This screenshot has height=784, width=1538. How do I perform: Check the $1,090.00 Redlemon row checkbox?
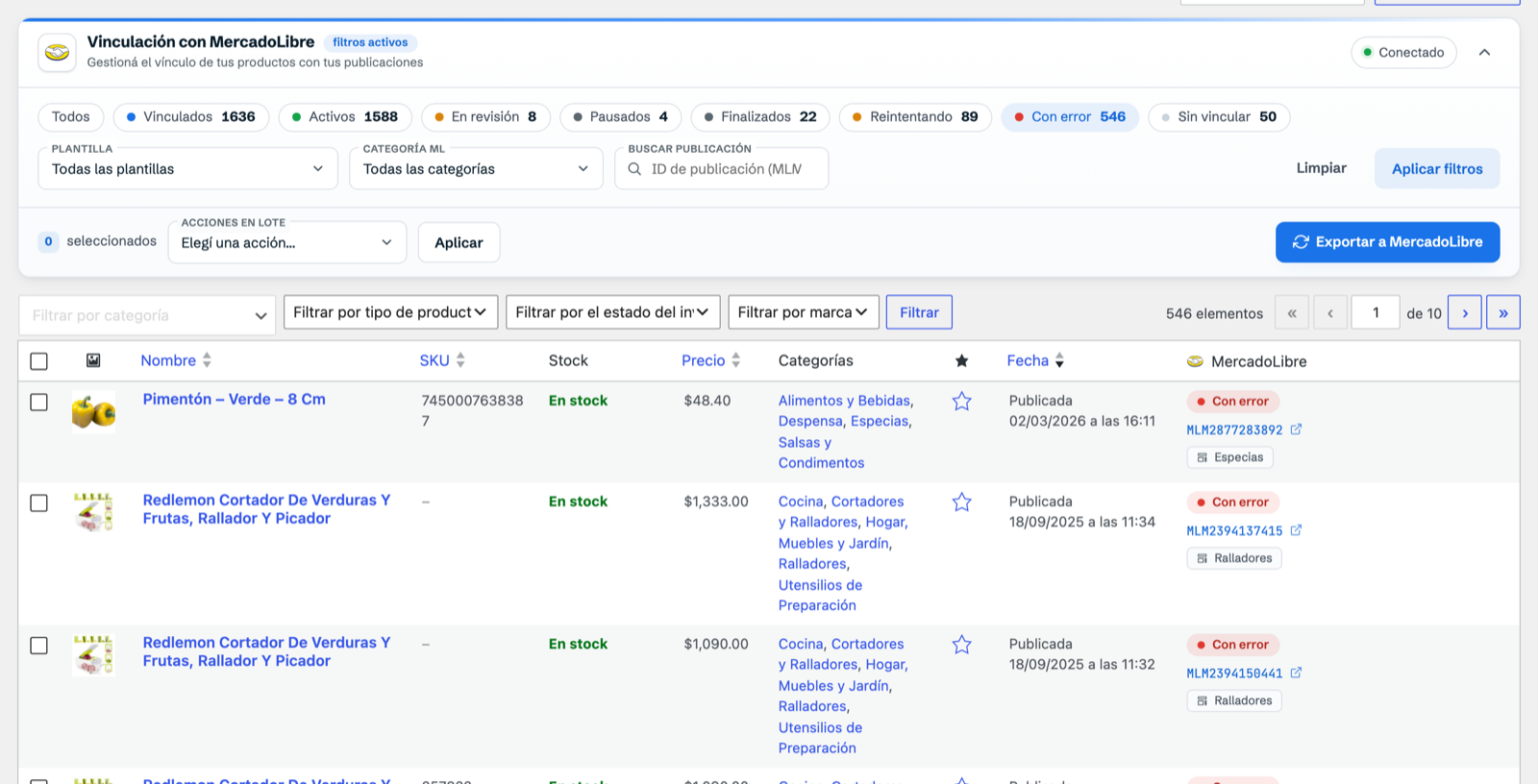38,646
